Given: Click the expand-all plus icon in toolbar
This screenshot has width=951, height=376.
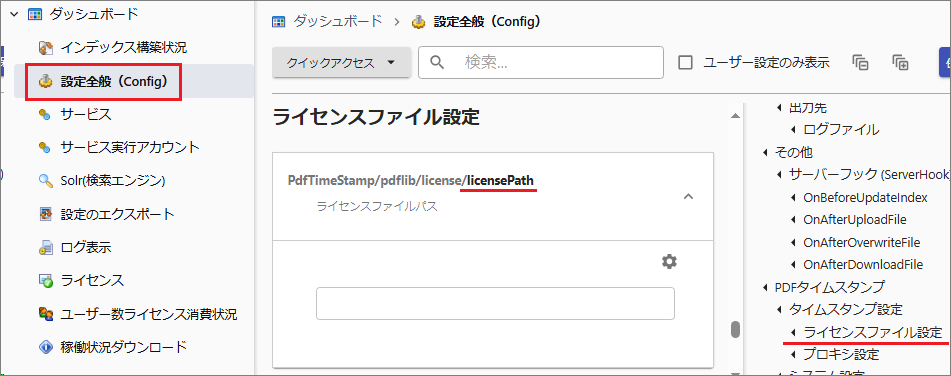Looking at the screenshot, I should click(x=900, y=62).
